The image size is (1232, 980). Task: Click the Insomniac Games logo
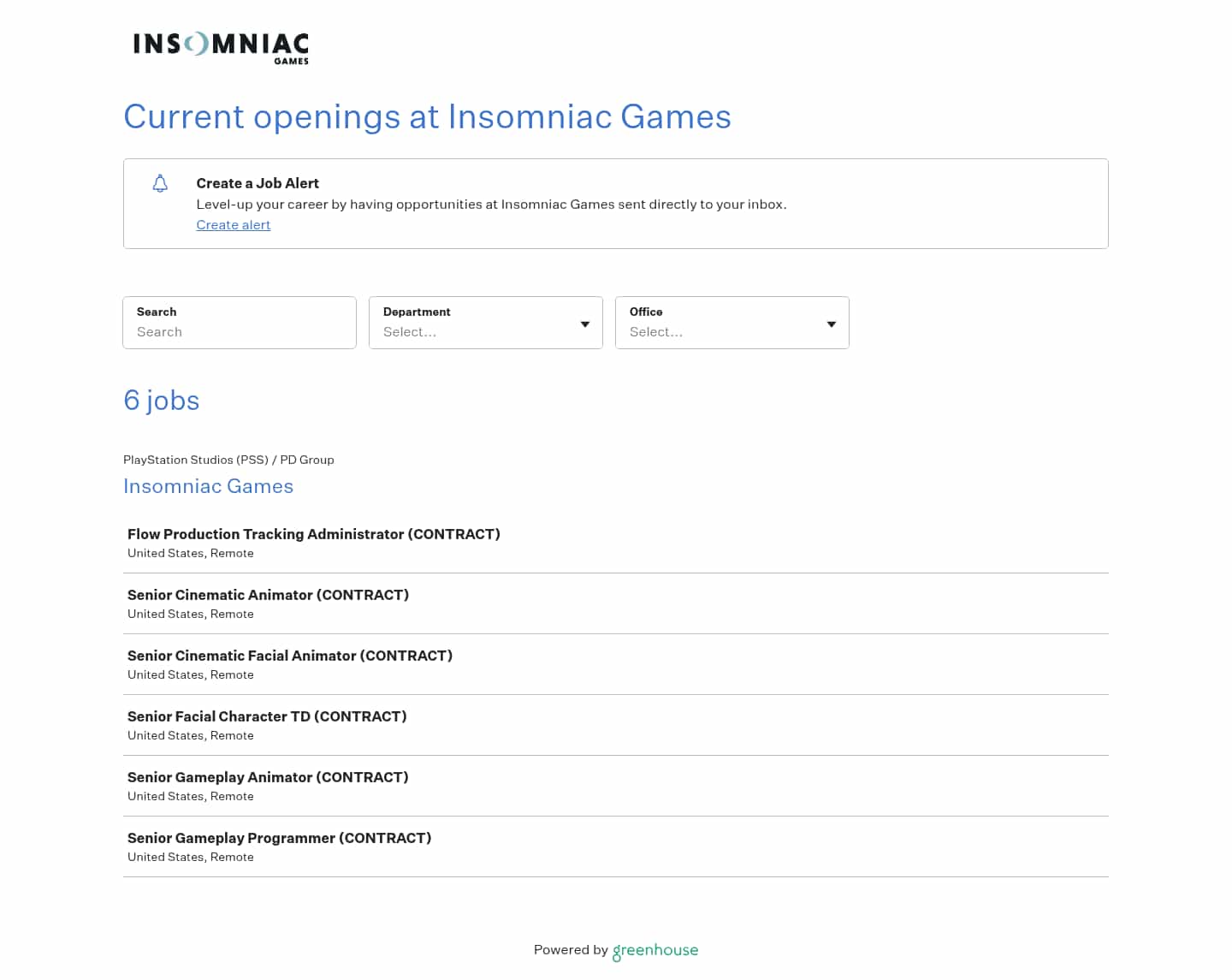(x=221, y=48)
